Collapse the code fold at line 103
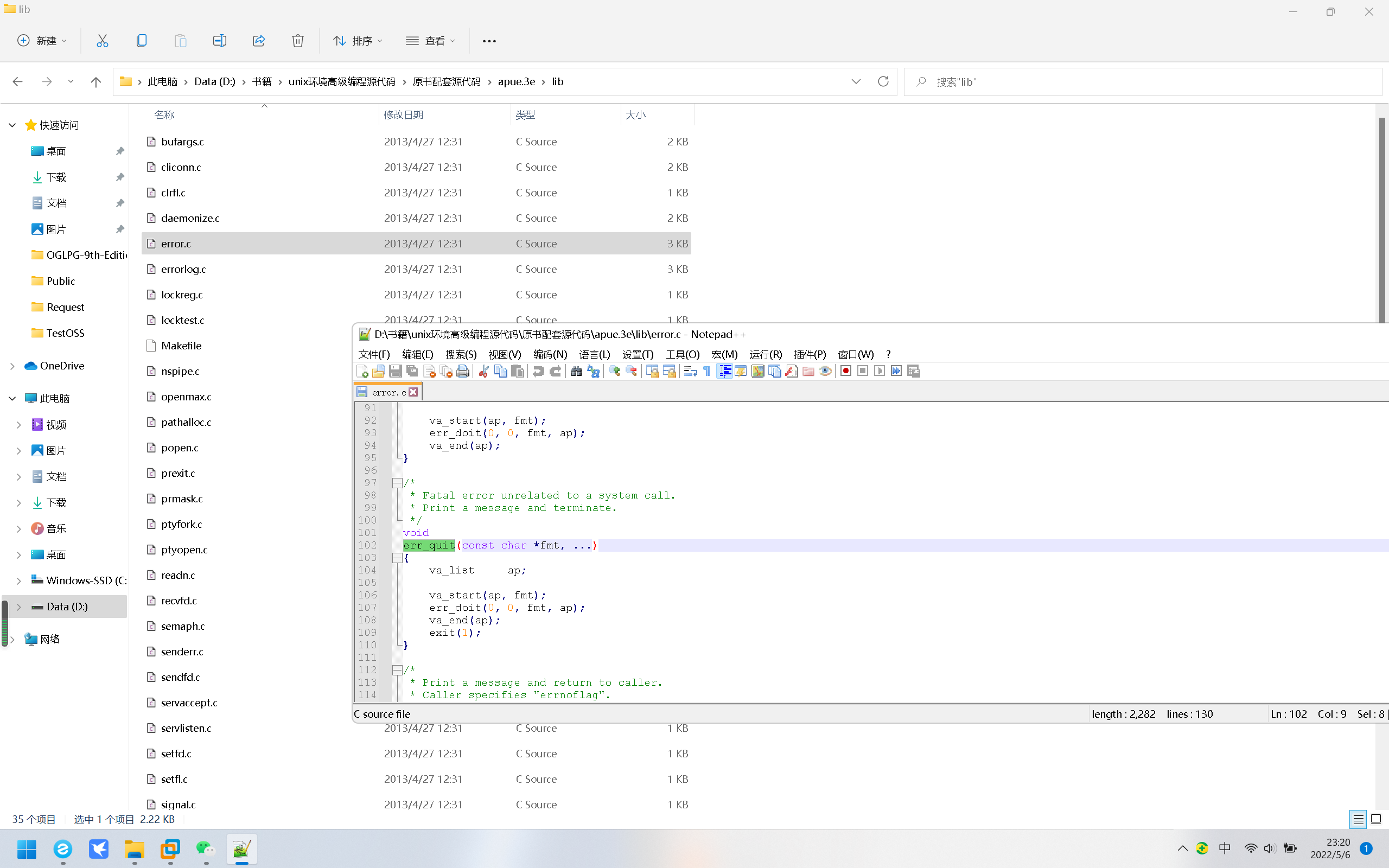Screen dimensions: 1389x868 397,558
